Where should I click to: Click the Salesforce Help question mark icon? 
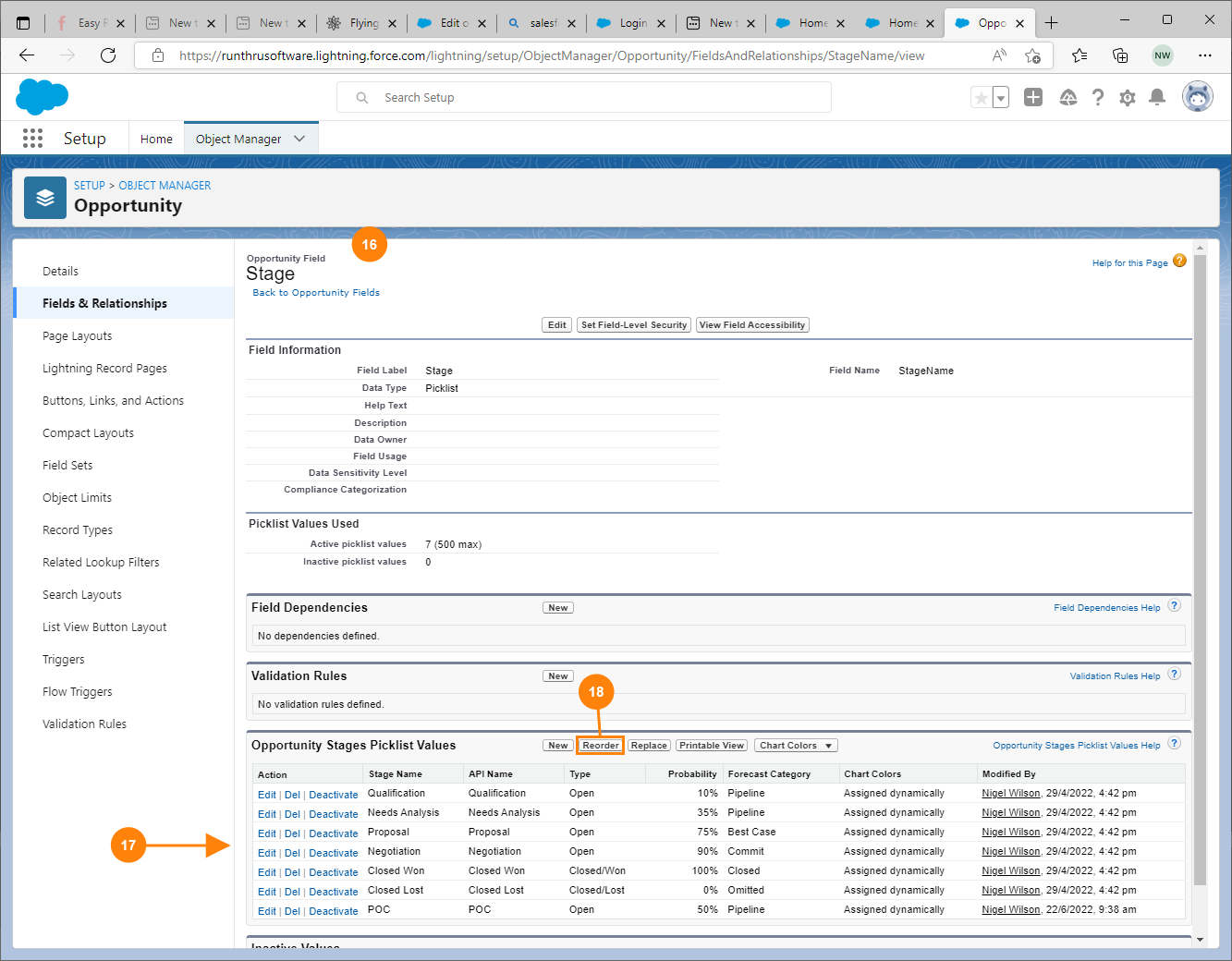pos(1097,97)
